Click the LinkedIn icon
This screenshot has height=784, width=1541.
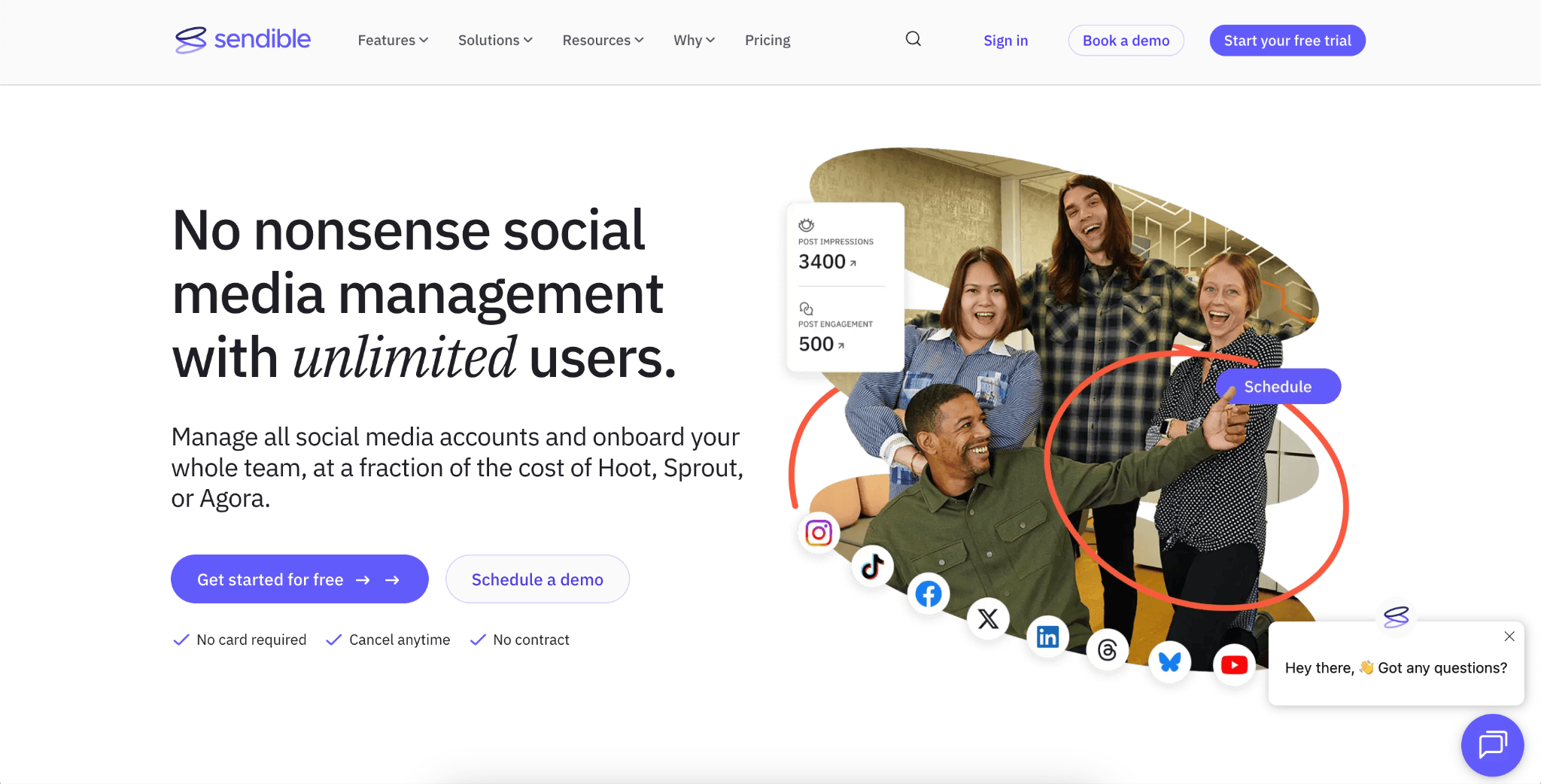coord(1047,637)
